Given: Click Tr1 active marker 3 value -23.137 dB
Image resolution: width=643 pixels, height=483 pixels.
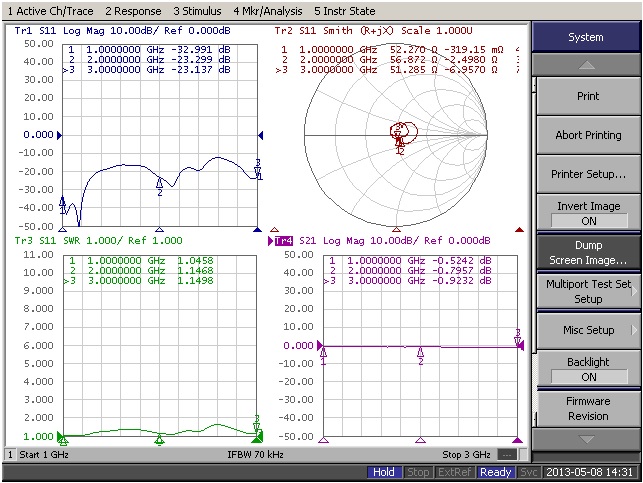Looking at the screenshot, I should point(201,69).
